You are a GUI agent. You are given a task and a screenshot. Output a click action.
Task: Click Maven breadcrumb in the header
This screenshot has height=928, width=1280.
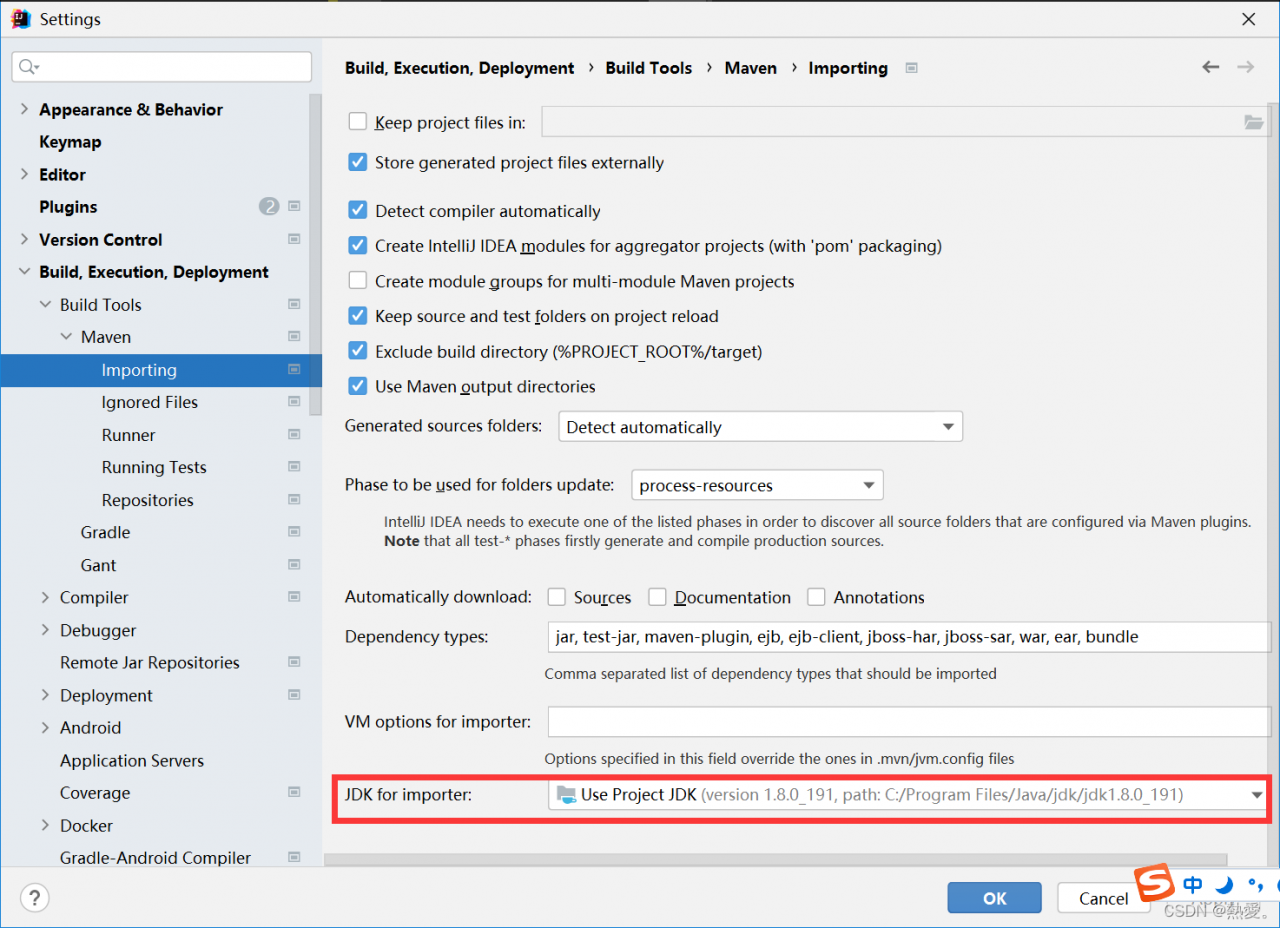coord(750,68)
